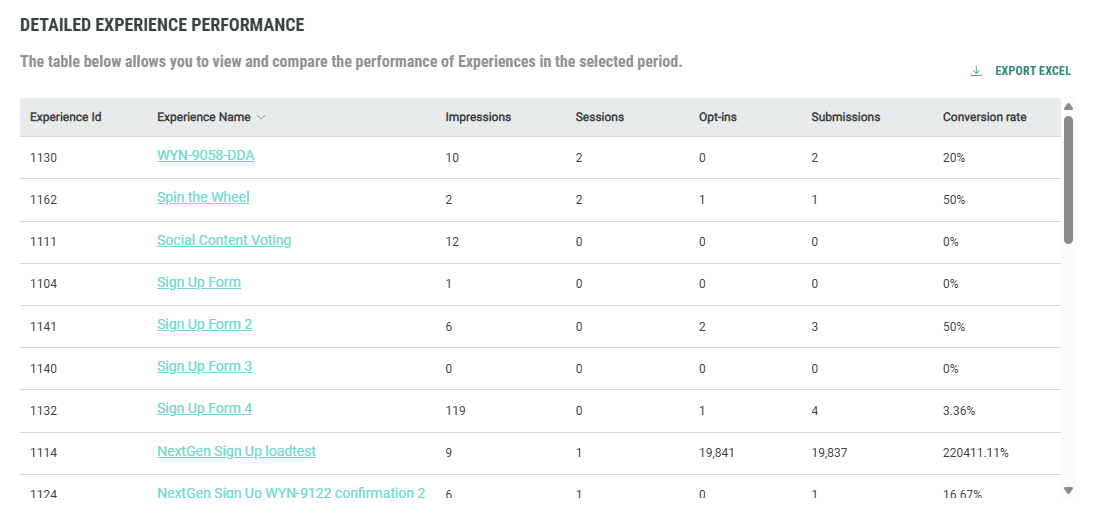
Task: Click the scrollbar down arrow
Action: [x=1068, y=490]
